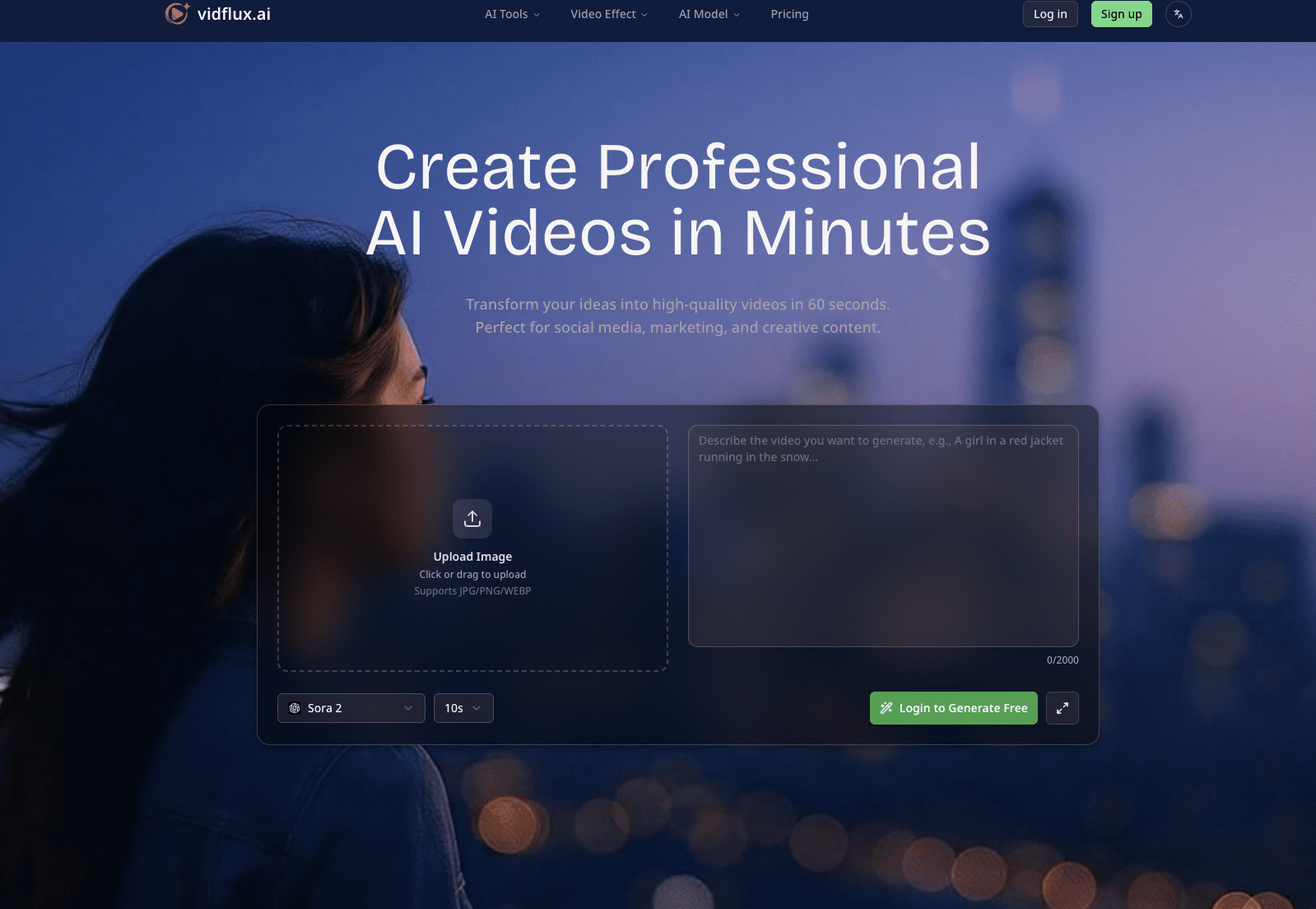Open the language translation switcher
The width and height of the screenshot is (1316, 909).
click(x=1178, y=14)
